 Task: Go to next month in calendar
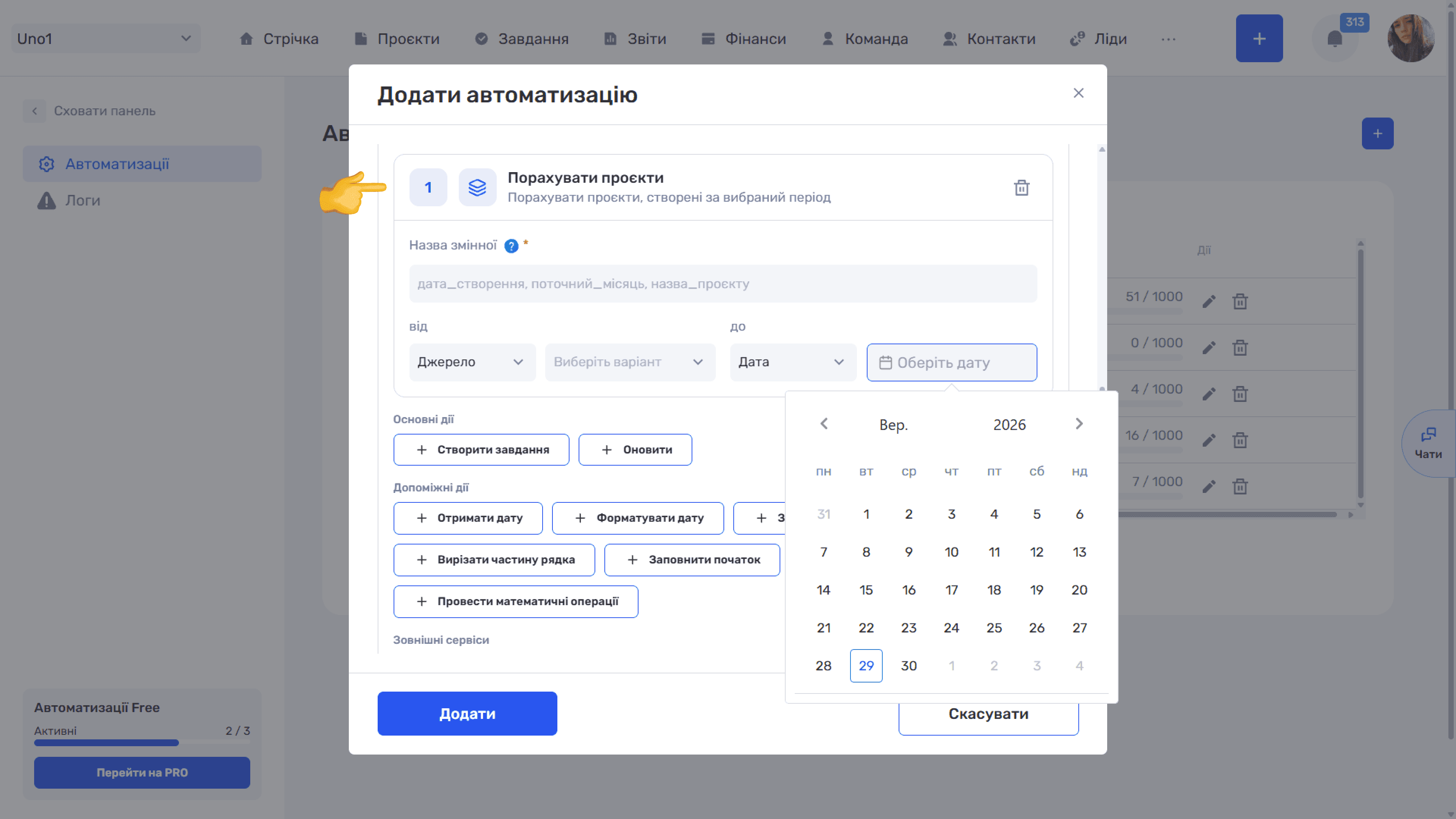(1079, 424)
